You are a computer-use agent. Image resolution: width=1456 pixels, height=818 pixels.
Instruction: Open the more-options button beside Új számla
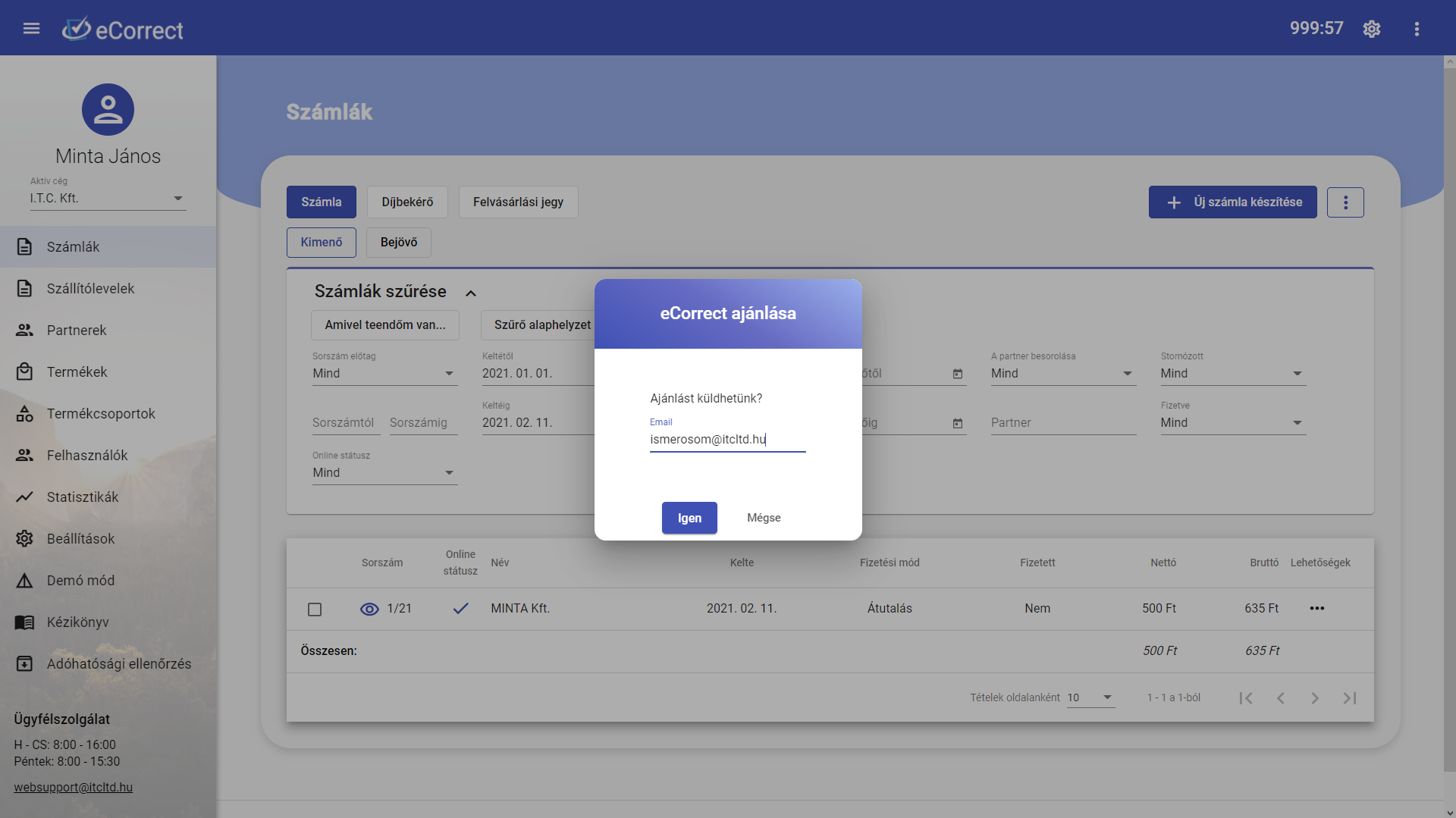click(x=1345, y=202)
